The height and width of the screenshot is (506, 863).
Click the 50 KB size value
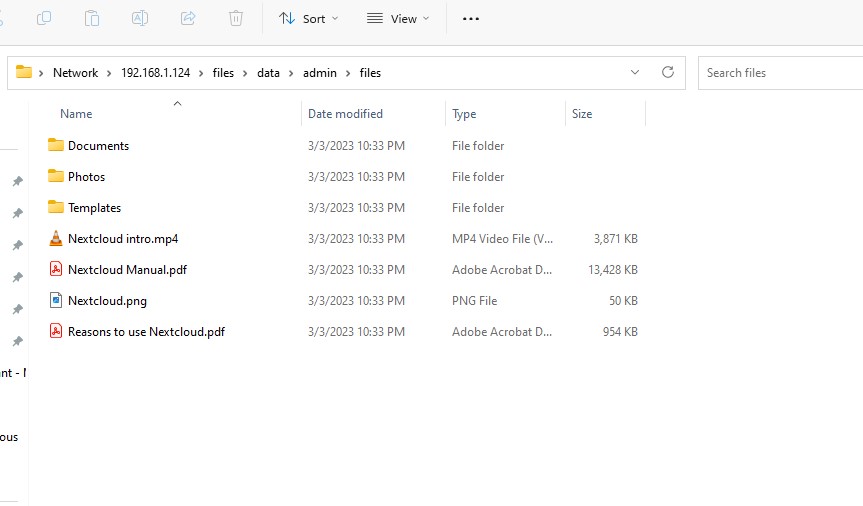[x=623, y=301]
